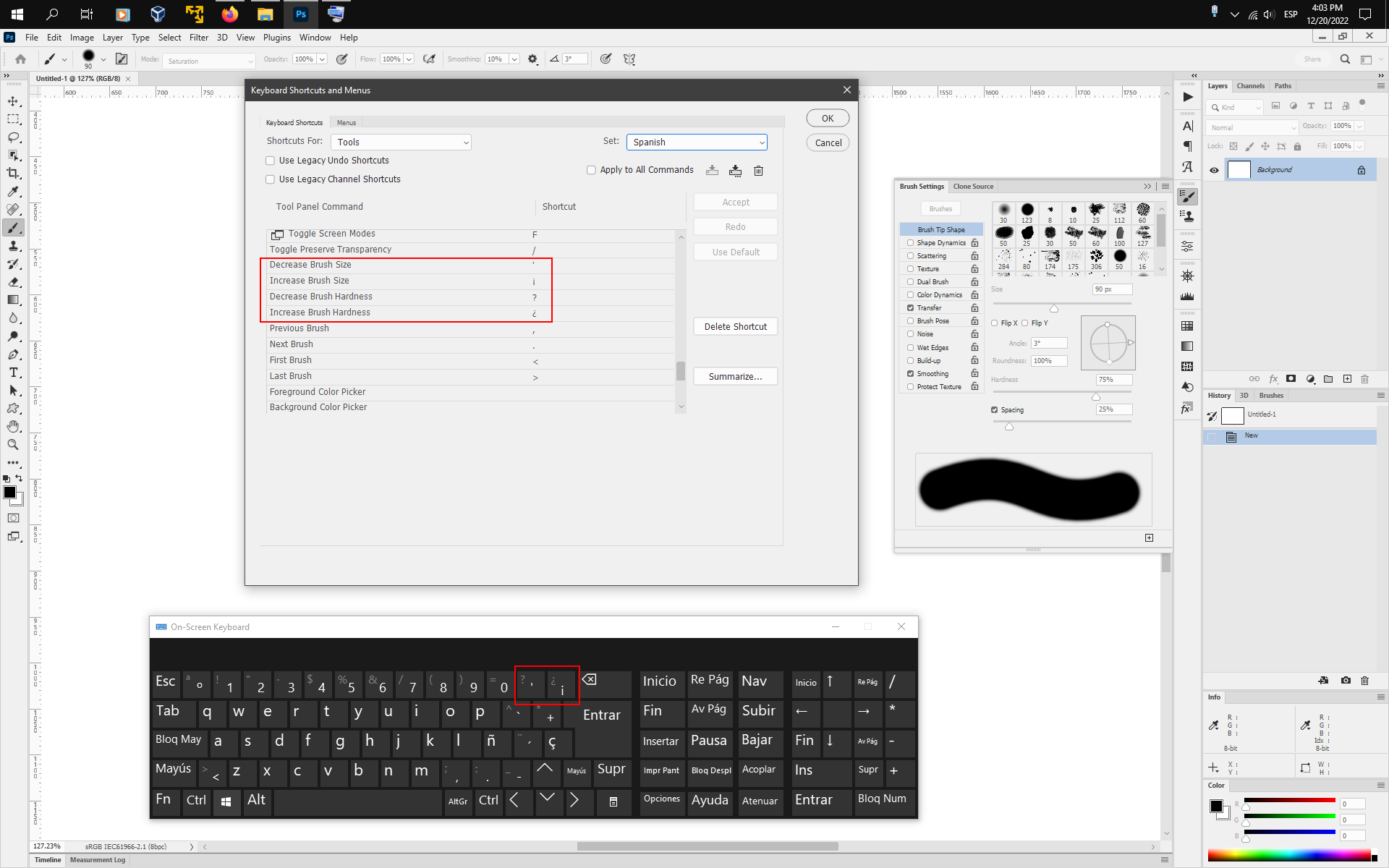The width and height of the screenshot is (1389, 868).
Task: Hide the Background layer
Action: (x=1215, y=169)
